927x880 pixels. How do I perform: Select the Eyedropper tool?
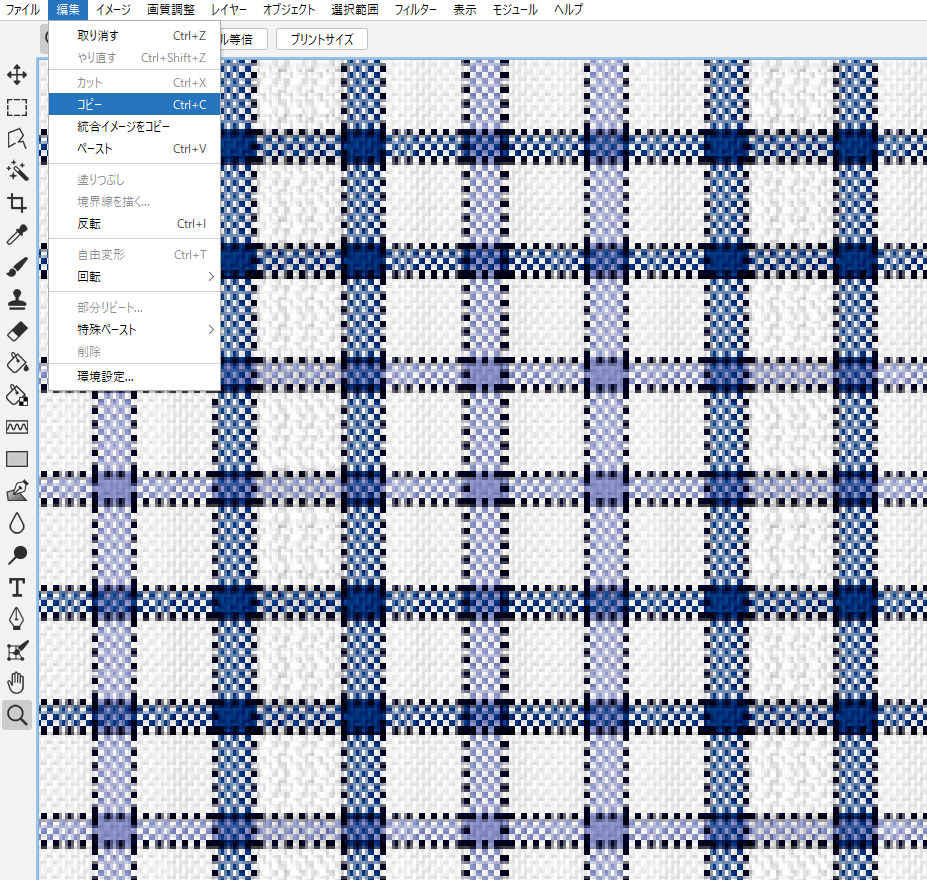click(x=17, y=235)
